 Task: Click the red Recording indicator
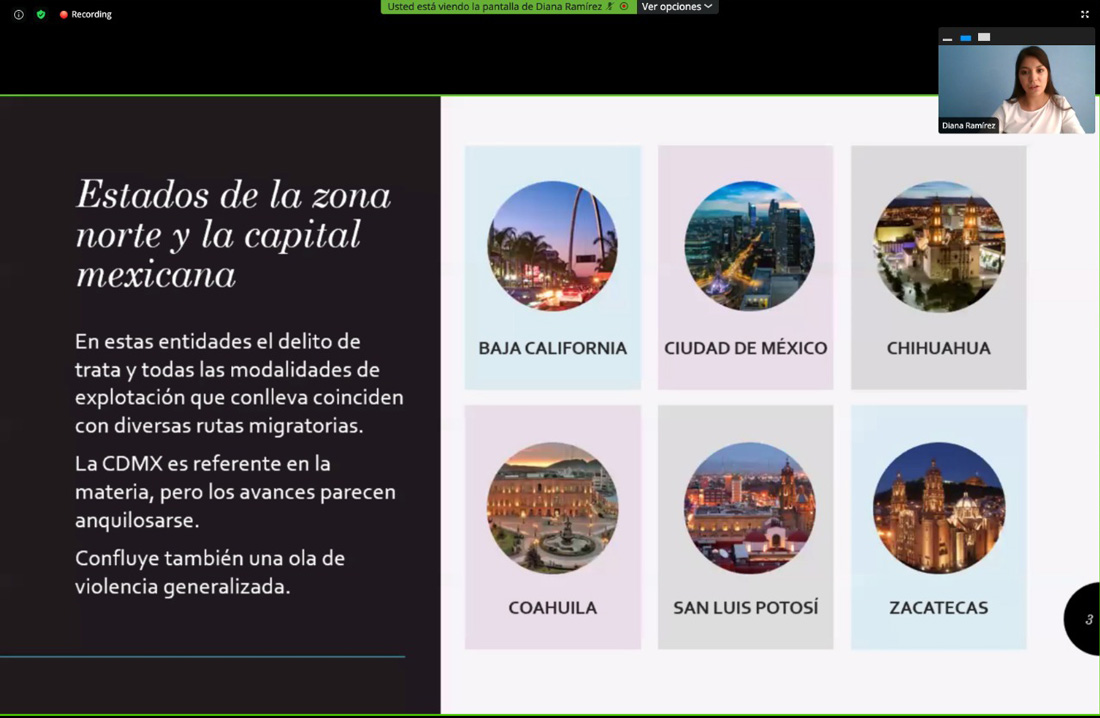click(85, 15)
